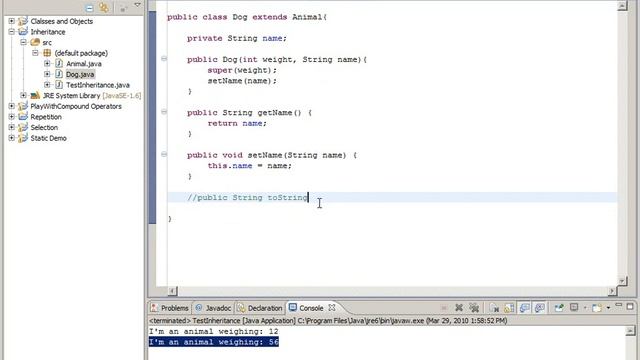Switch to the Declaration tab

(x=260, y=308)
